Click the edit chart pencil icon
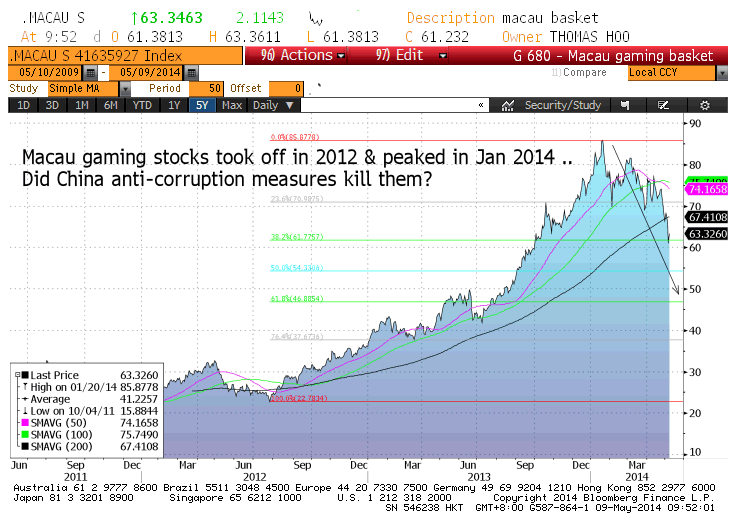Viewport: 736px width, 527px height. (x=665, y=104)
